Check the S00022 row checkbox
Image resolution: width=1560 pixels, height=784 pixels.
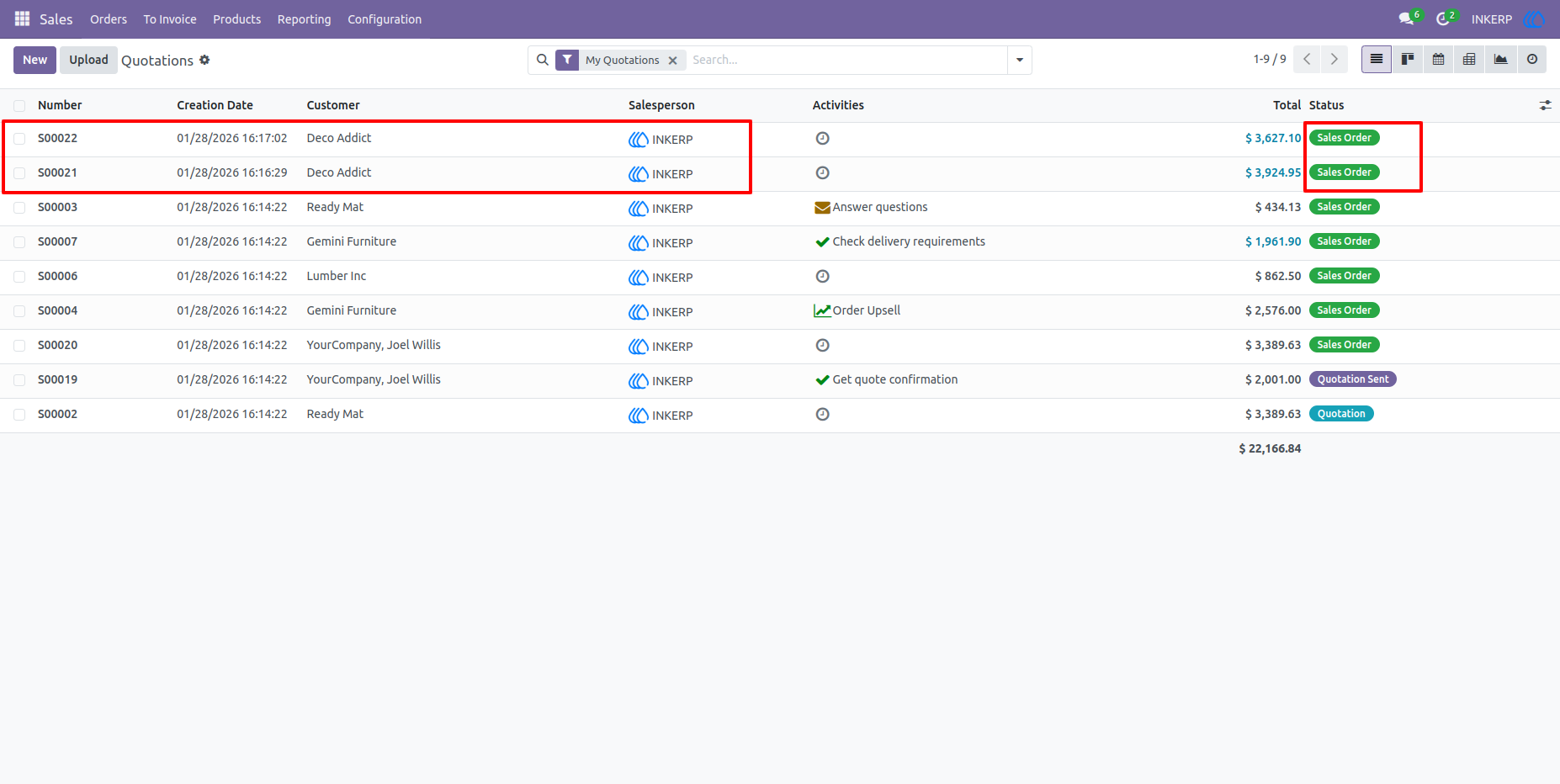click(19, 139)
